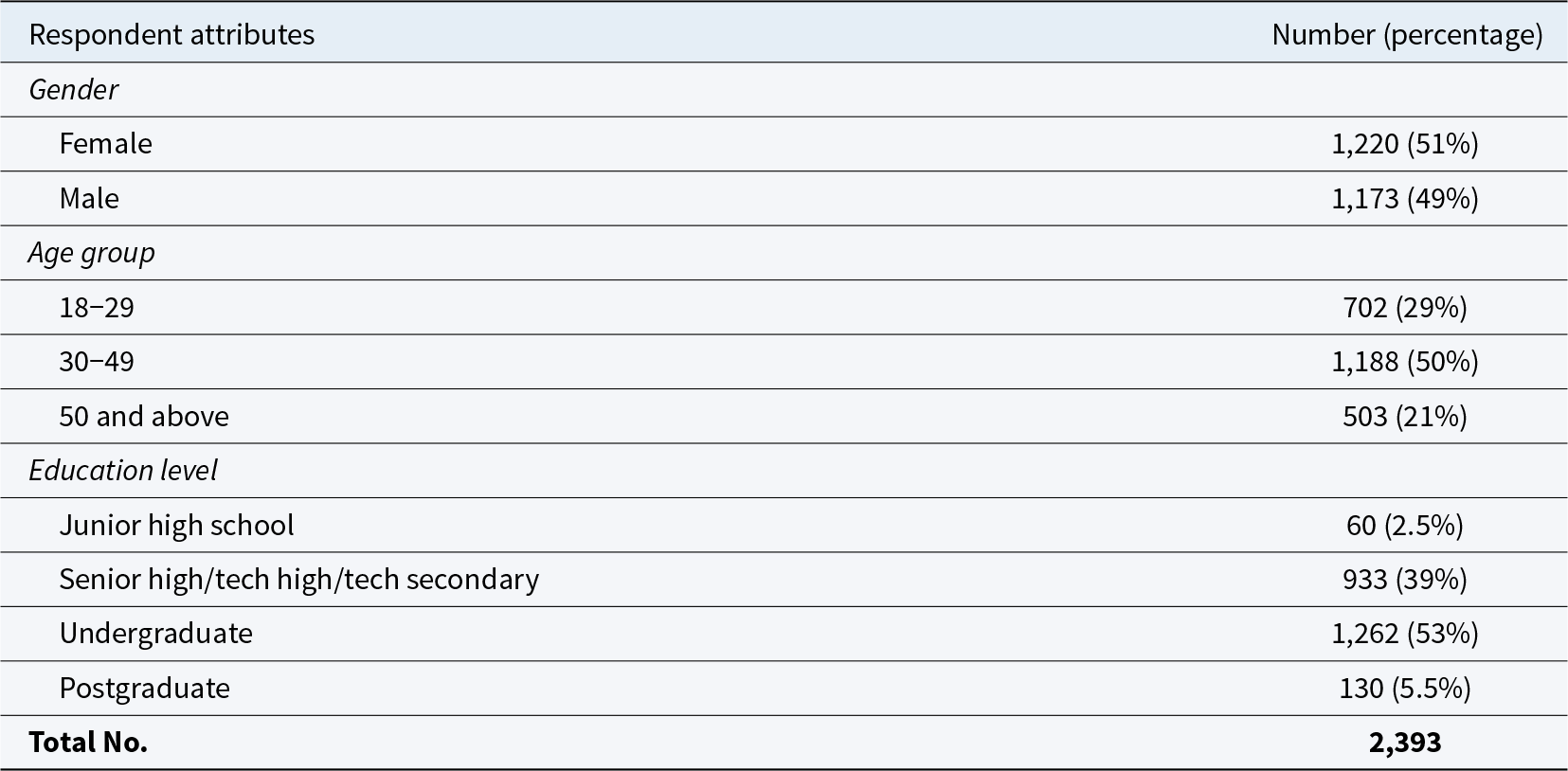Select the Gender section heading
1568x771 pixels.
pyautogui.click(x=74, y=89)
